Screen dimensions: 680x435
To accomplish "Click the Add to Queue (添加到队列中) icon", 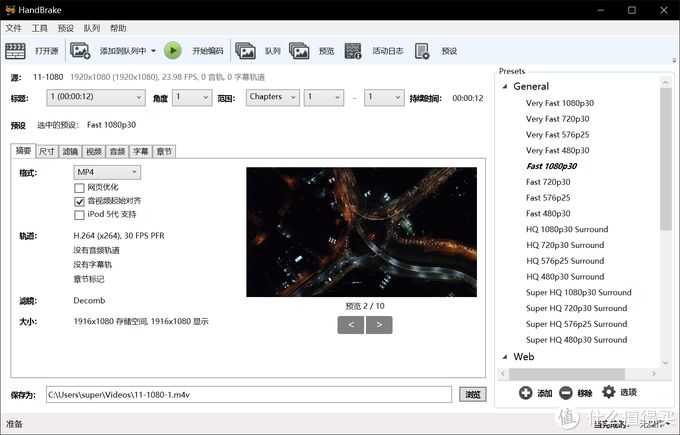I will click(81, 50).
